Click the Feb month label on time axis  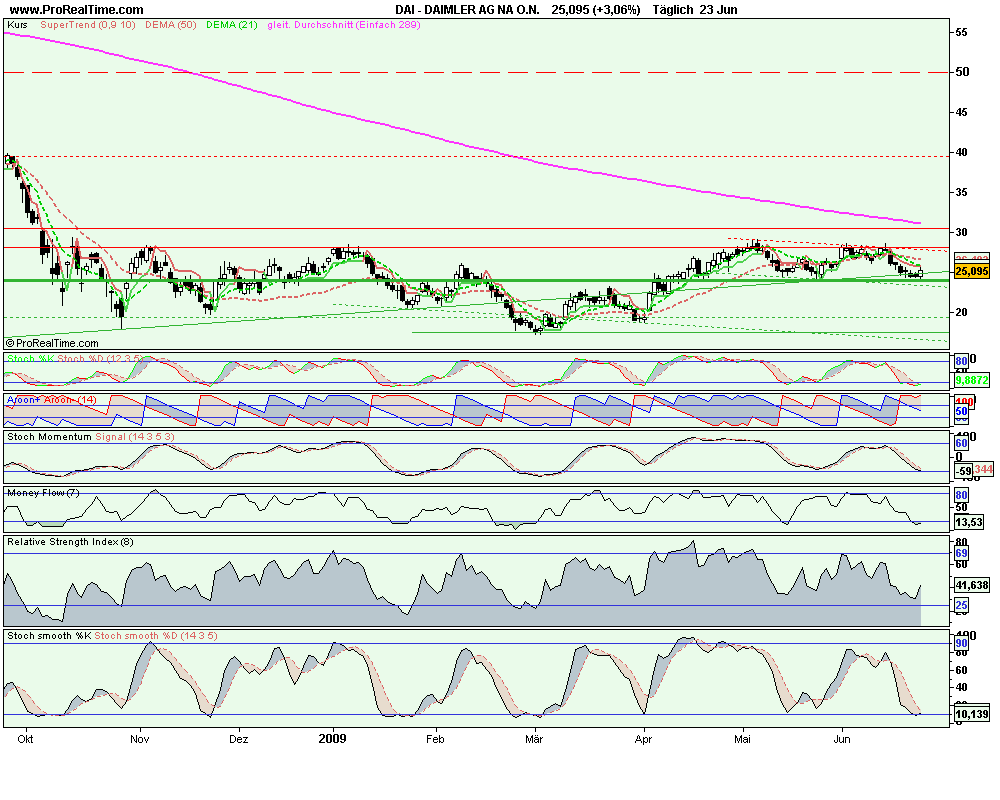click(x=435, y=739)
